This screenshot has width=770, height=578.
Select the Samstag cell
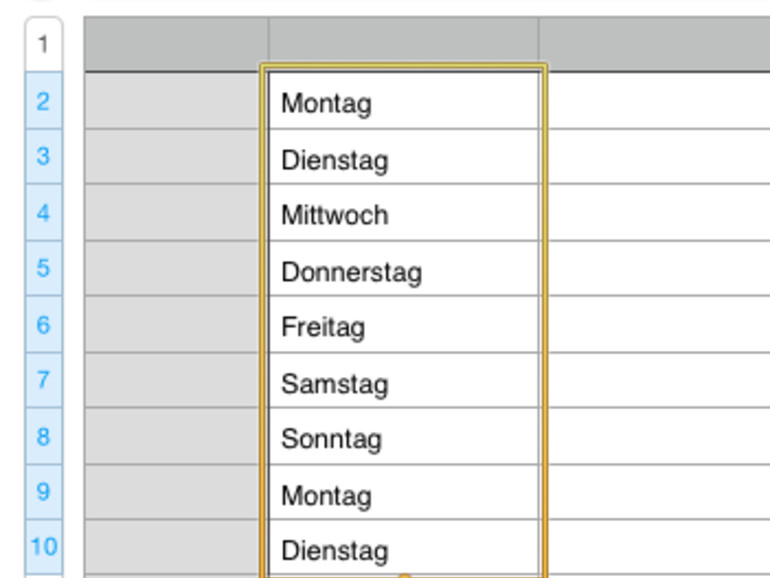click(404, 382)
